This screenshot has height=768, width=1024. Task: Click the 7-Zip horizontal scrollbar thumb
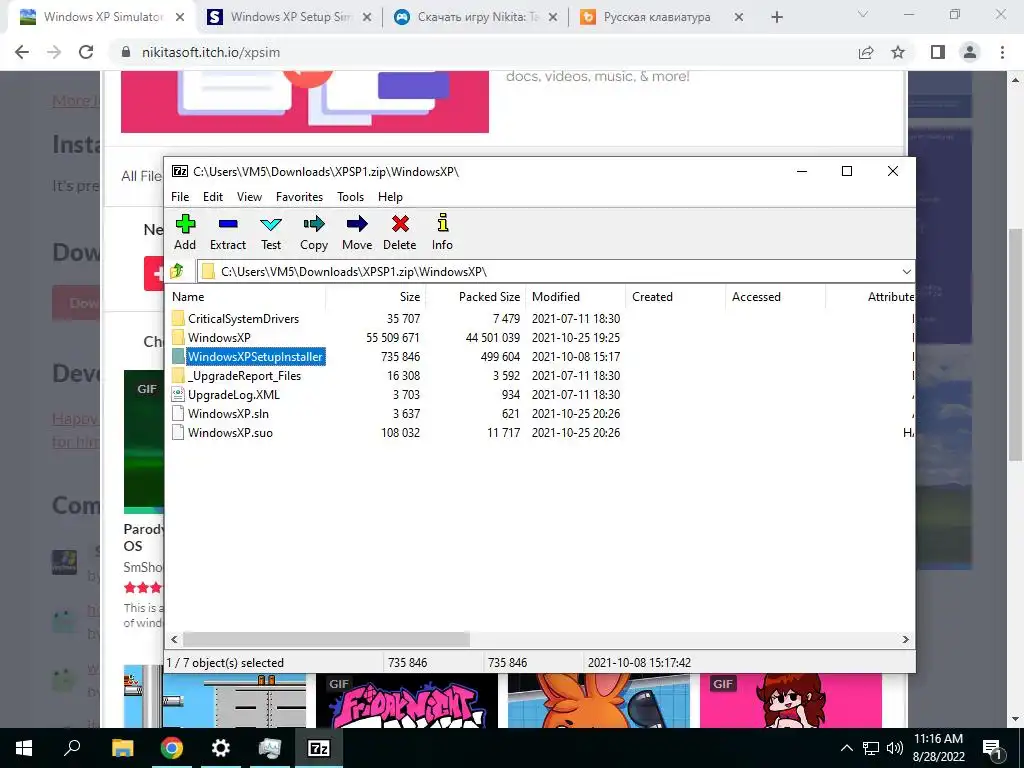tap(326, 639)
